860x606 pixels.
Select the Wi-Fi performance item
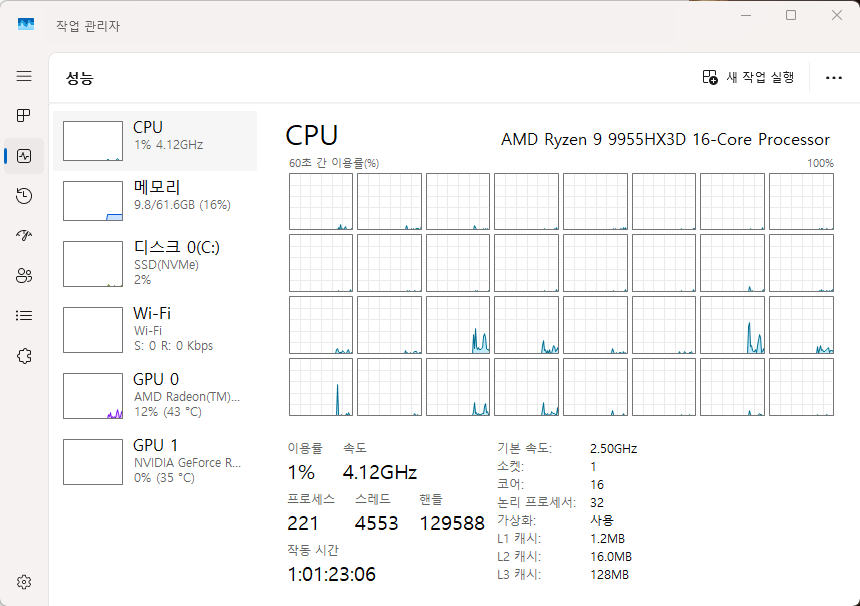(159, 329)
